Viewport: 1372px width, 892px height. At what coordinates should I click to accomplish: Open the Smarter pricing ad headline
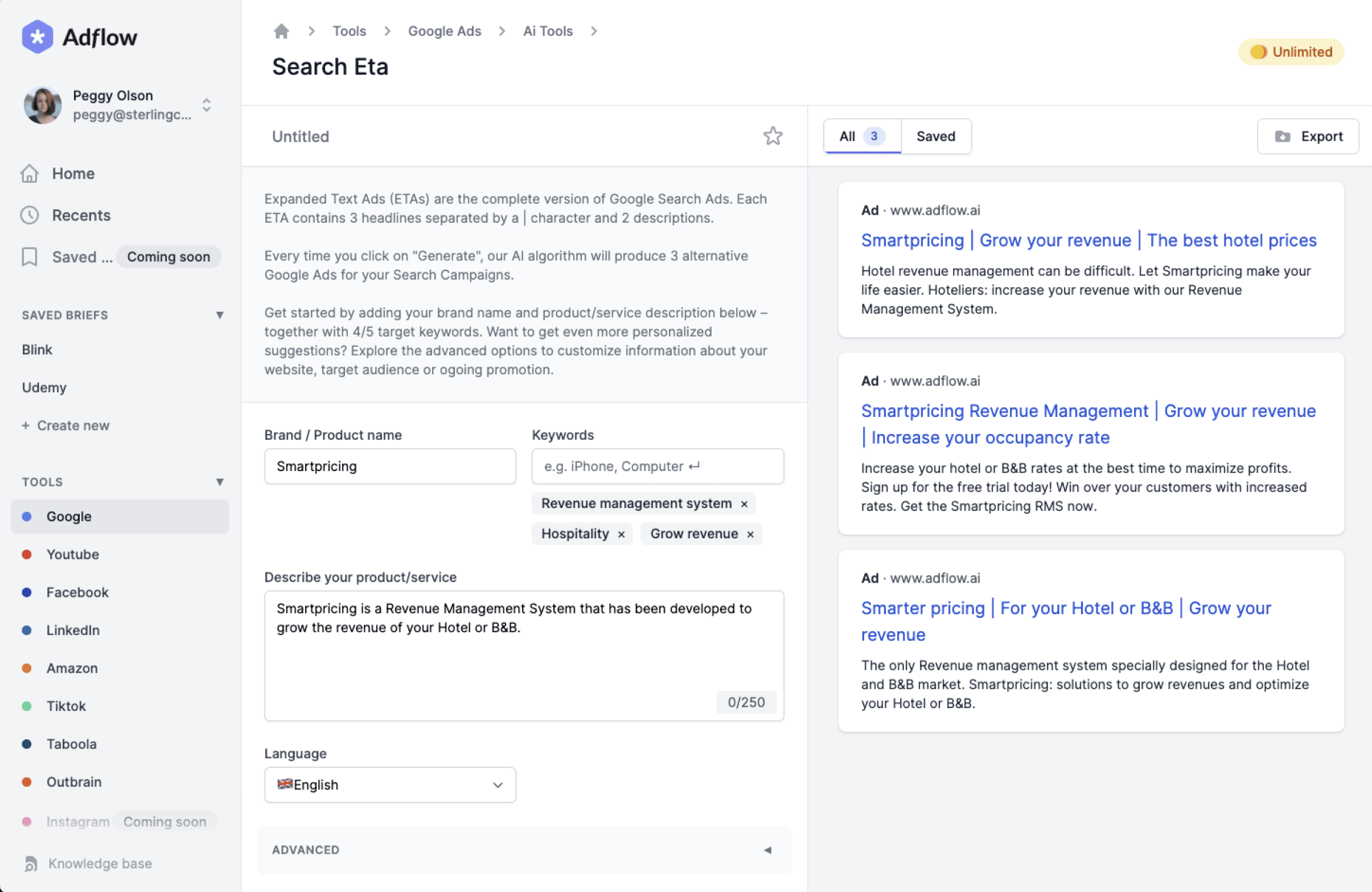pyautogui.click(x=1066, y=621)
